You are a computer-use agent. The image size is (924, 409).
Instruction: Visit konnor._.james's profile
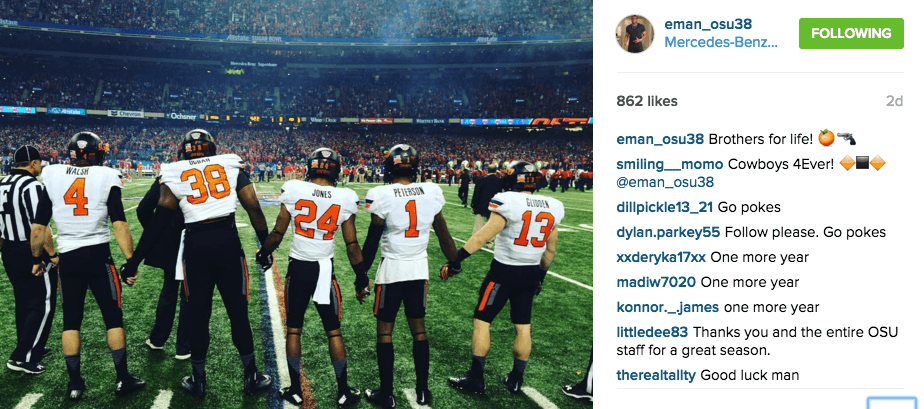[x=668, y=308]
